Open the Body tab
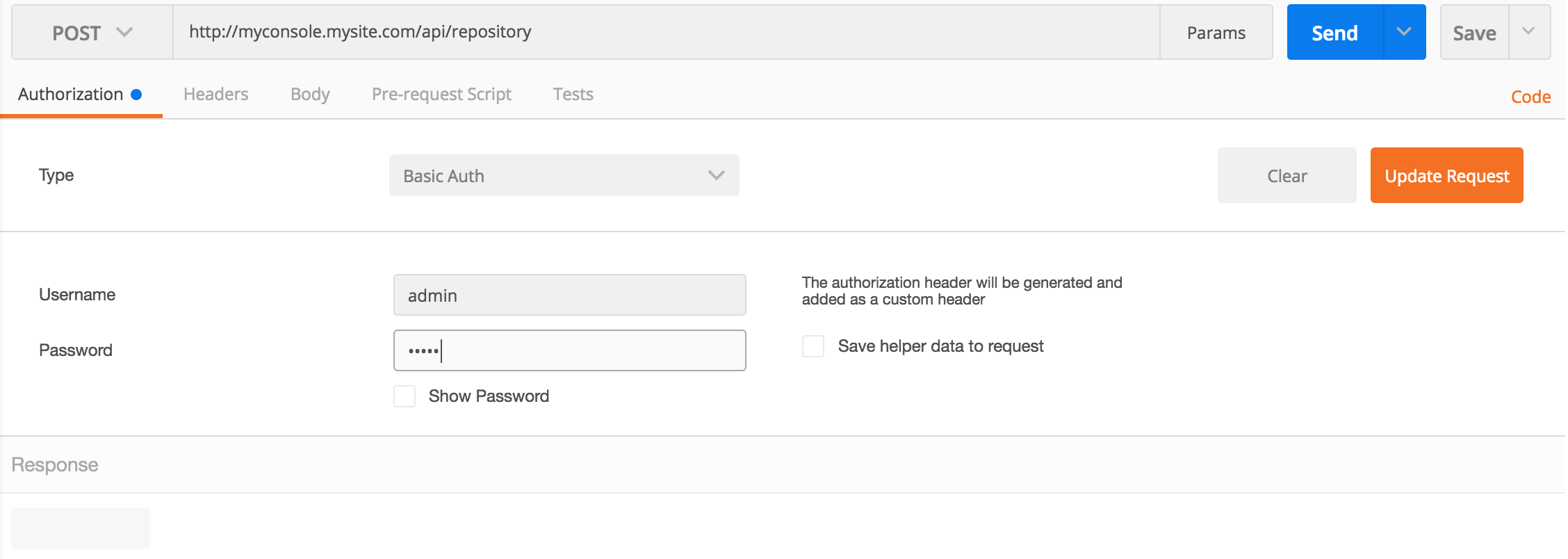Viewport: 1568px width, 559px height. [310, 95]
